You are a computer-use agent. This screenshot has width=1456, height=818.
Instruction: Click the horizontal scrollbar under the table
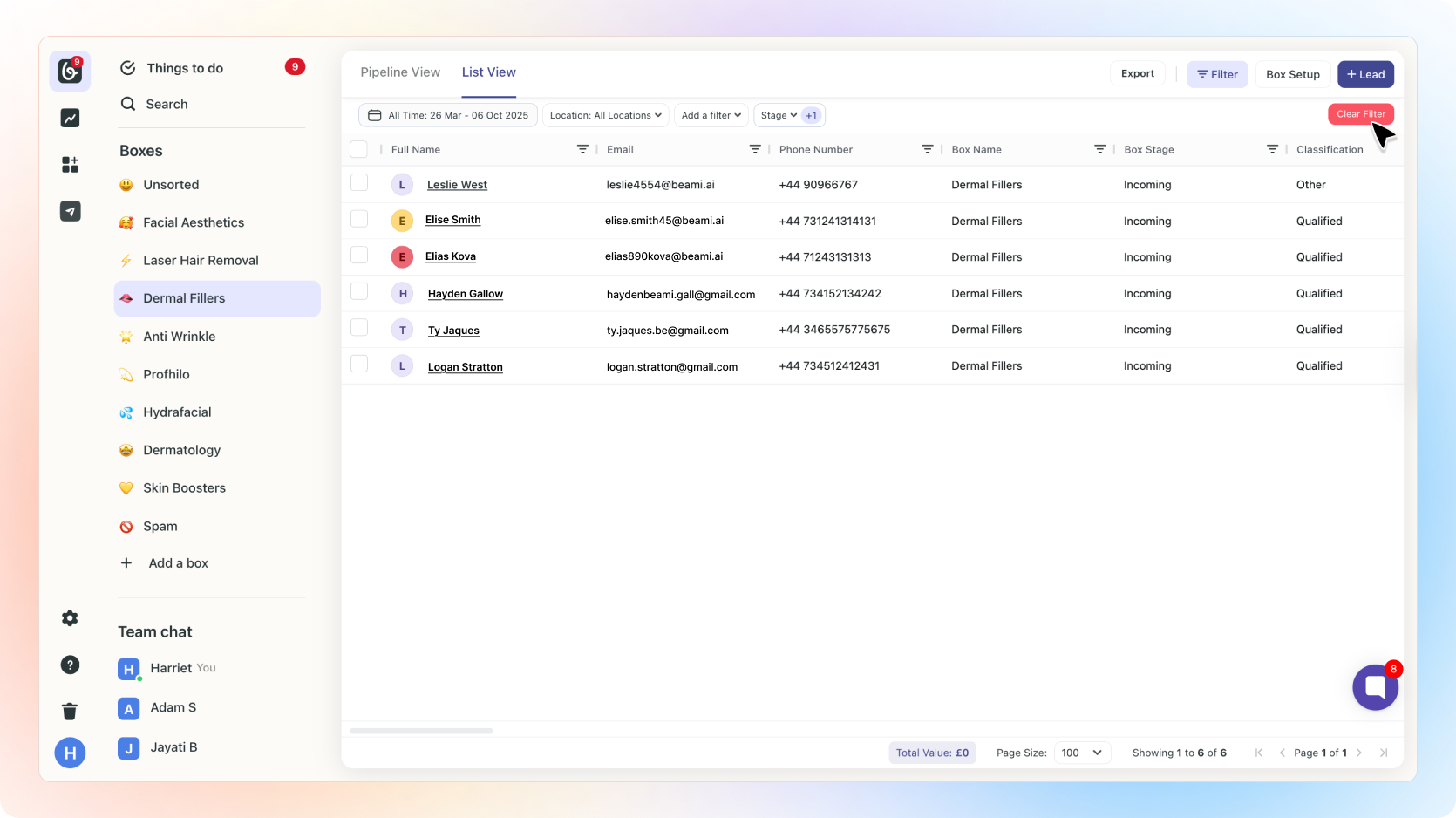point(421,731)
